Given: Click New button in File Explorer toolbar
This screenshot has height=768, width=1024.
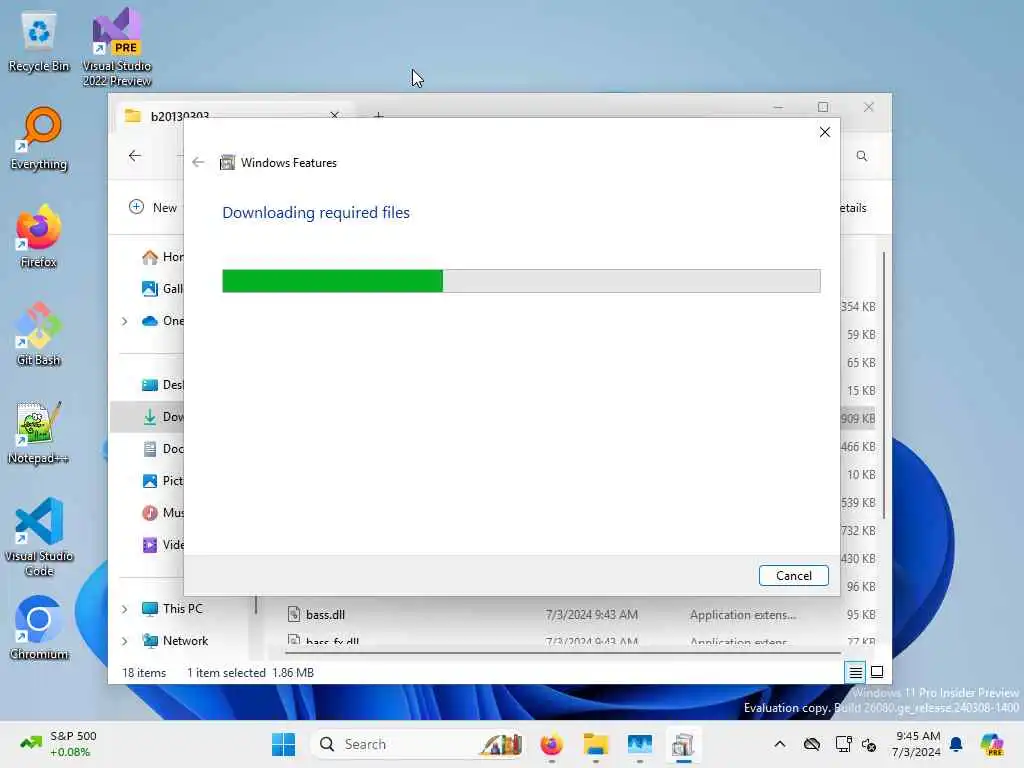Looking at the screenshot, I should (x=153, y=207).
